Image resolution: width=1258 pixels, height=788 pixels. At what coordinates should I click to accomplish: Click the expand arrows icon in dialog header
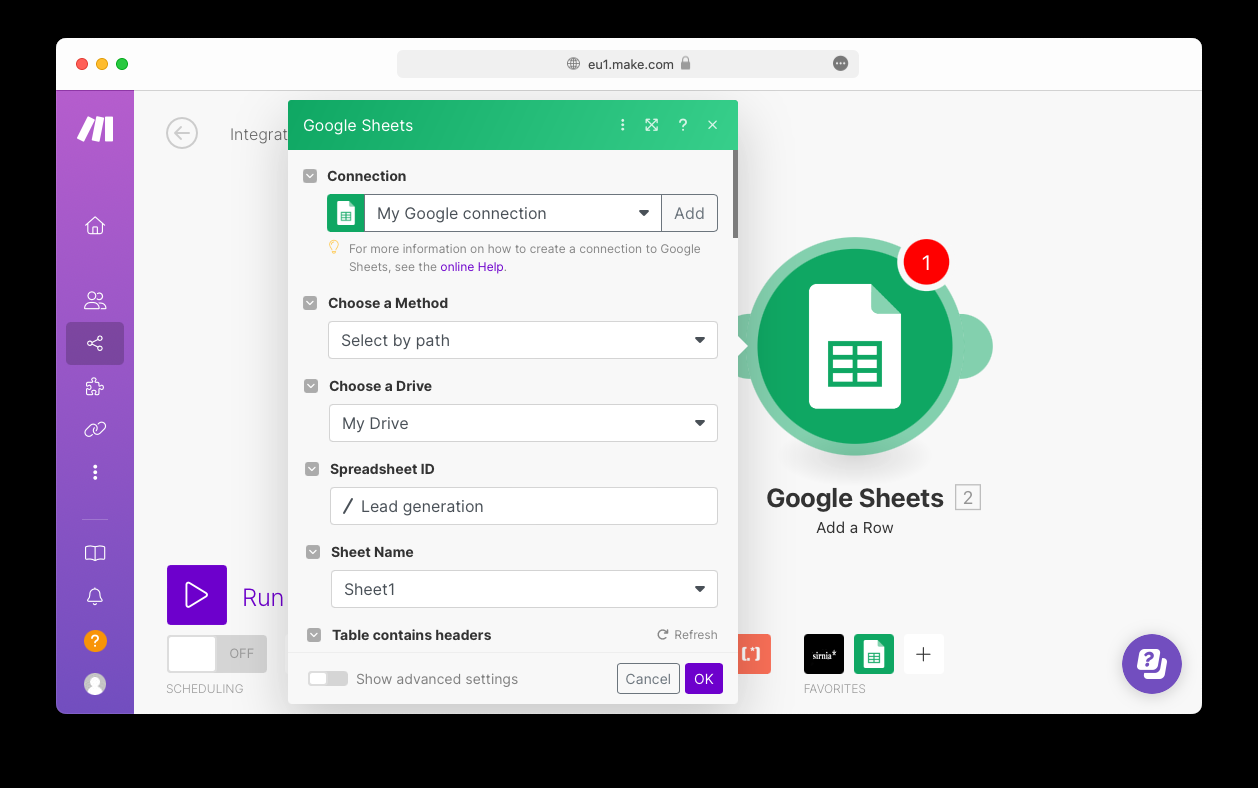(652, 125)
